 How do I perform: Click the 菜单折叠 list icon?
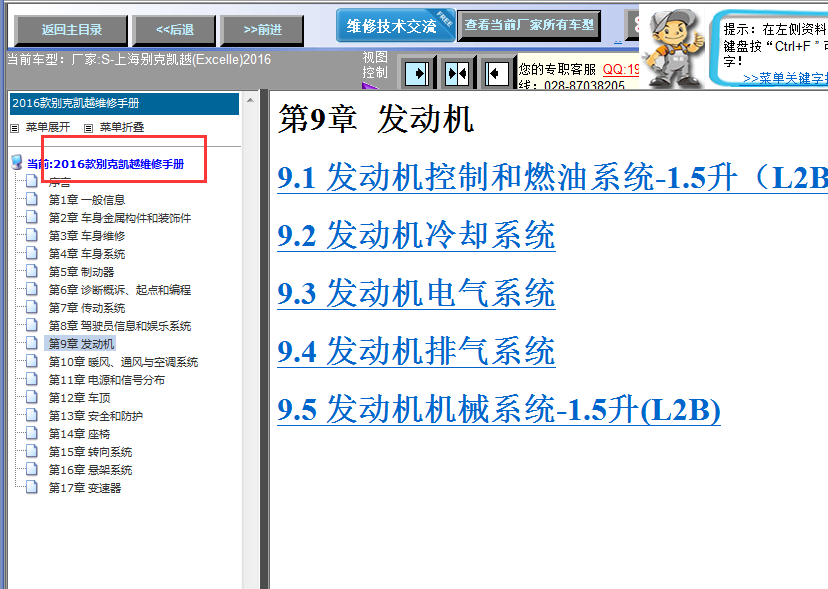(x=89, y=128)
